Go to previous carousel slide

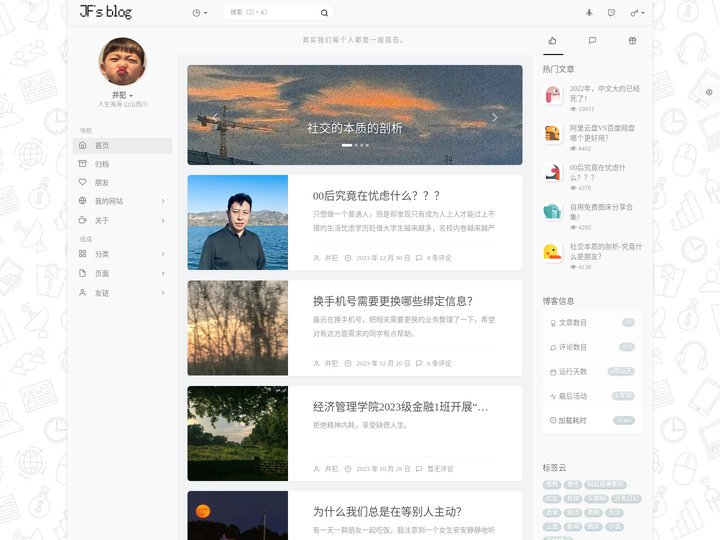(215, 117)
